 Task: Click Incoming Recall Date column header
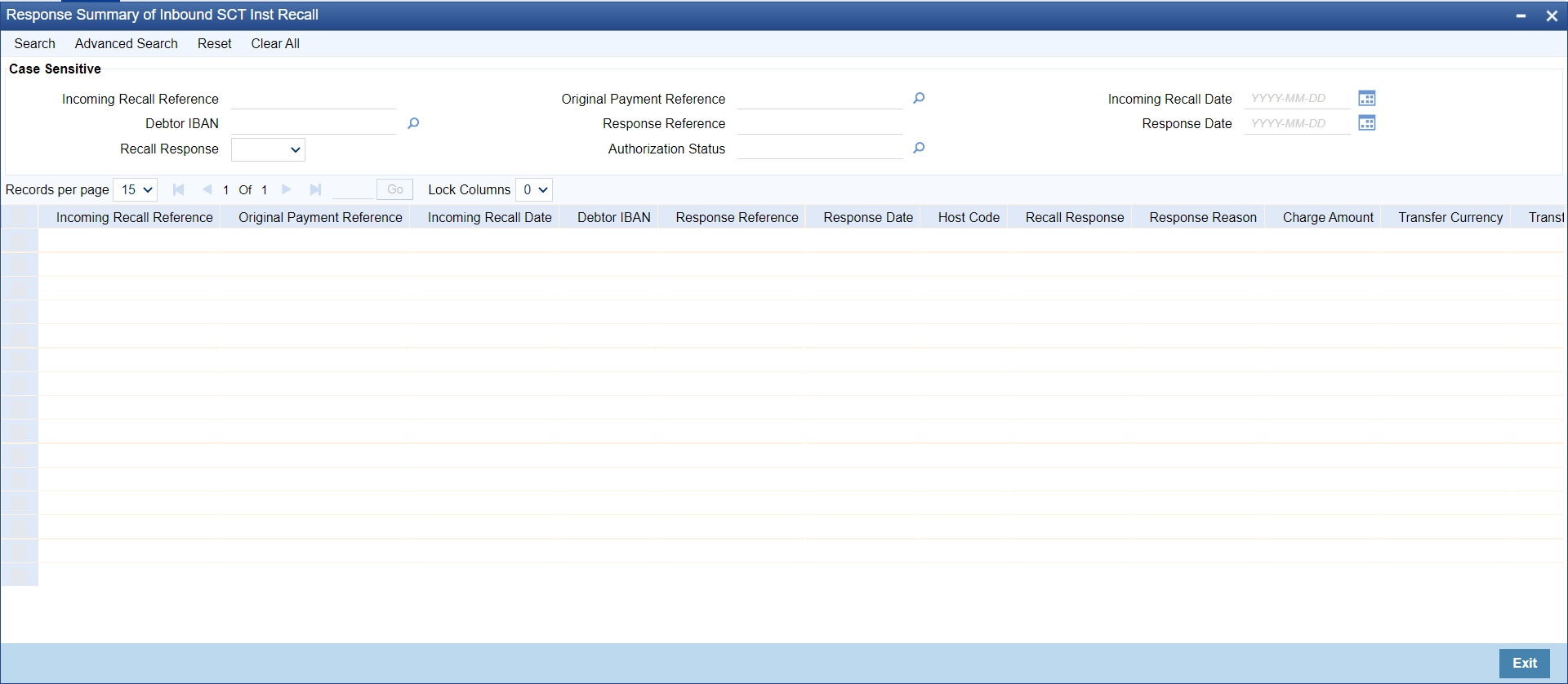tap(490, 217)
